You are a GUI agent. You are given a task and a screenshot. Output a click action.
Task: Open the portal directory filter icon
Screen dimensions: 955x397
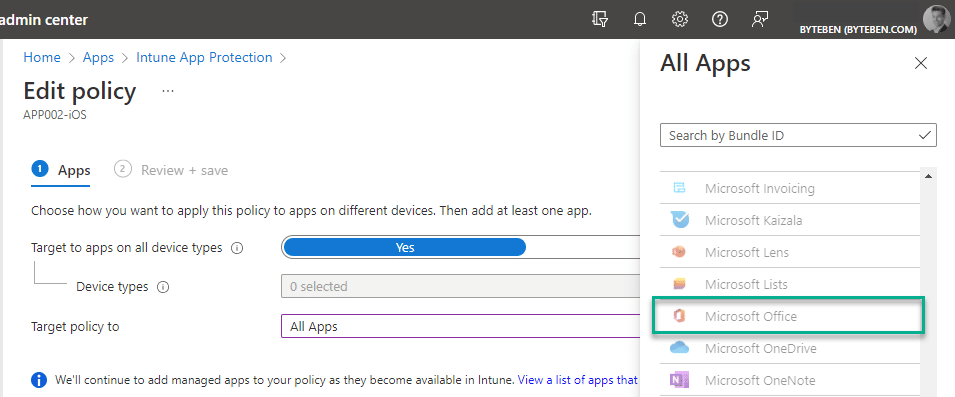point(600,19)
